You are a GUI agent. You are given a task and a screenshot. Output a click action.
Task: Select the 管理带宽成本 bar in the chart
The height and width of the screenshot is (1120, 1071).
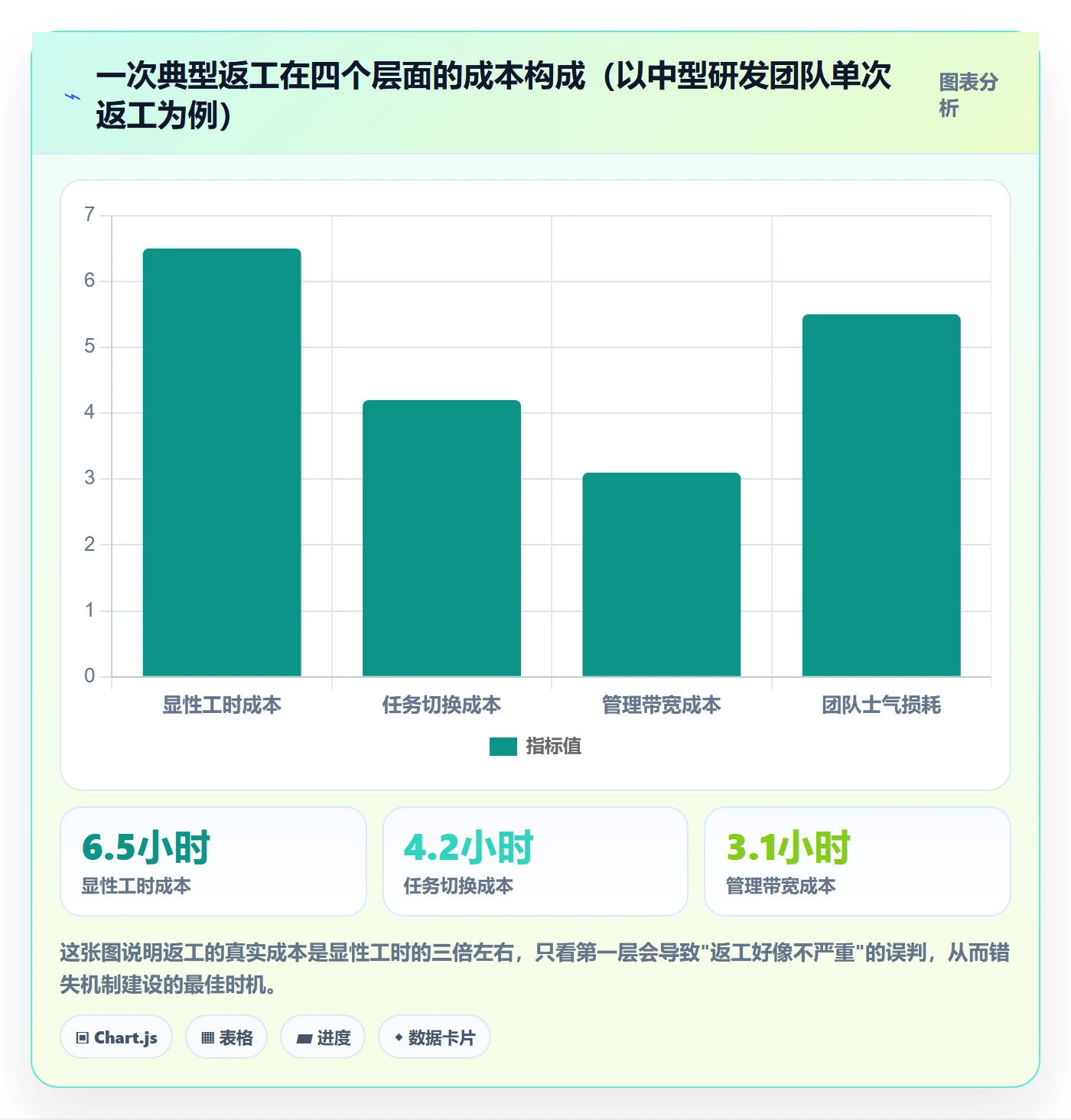point(662,575)
